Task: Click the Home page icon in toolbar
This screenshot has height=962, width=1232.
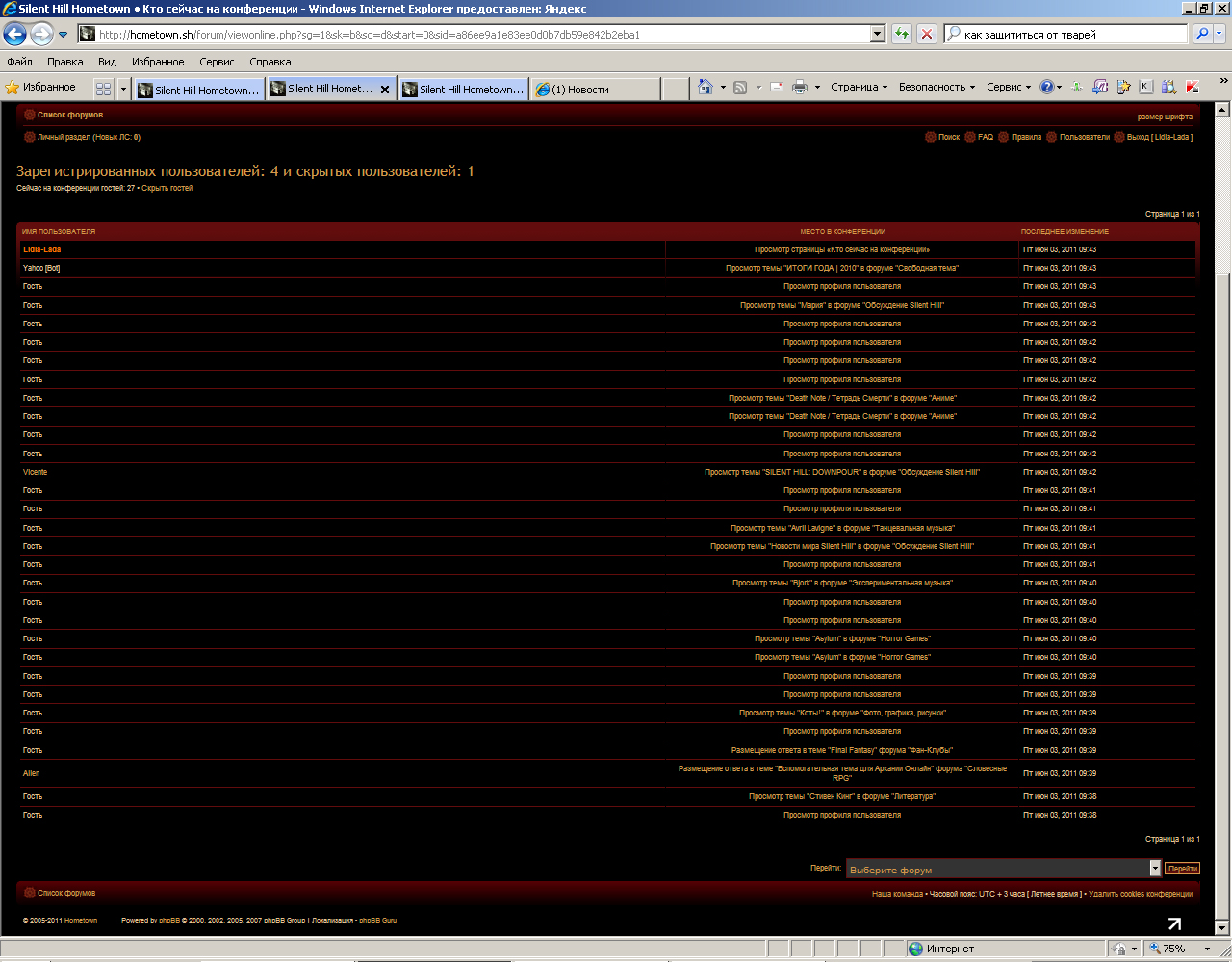Action: (705, 88)
